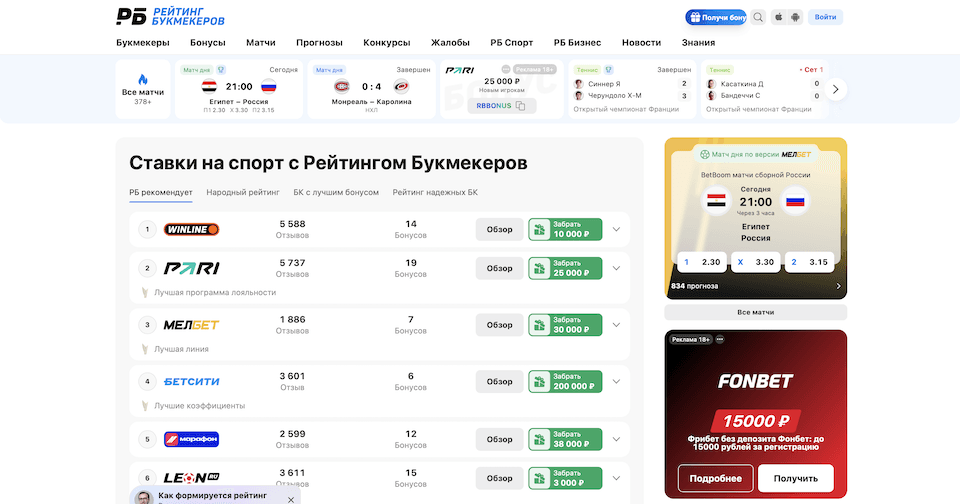The height and width of the screenshot is (504, 960).
Task: Click Забрать 200 000 ₽ Бетсити bonus
Action: click(x=565, y=382)
